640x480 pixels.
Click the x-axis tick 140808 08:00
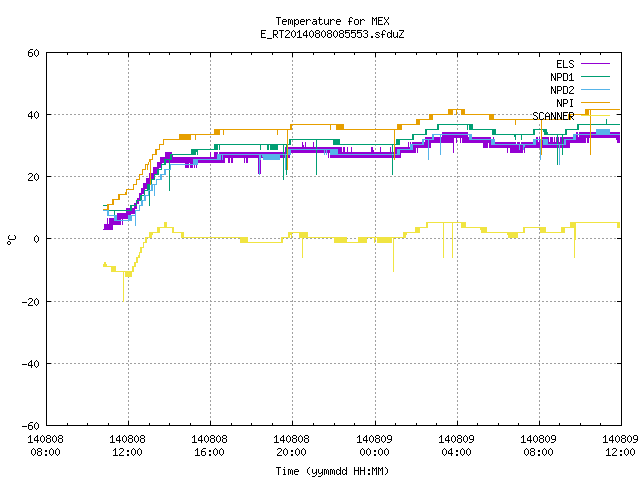click(x=45, y=446)
